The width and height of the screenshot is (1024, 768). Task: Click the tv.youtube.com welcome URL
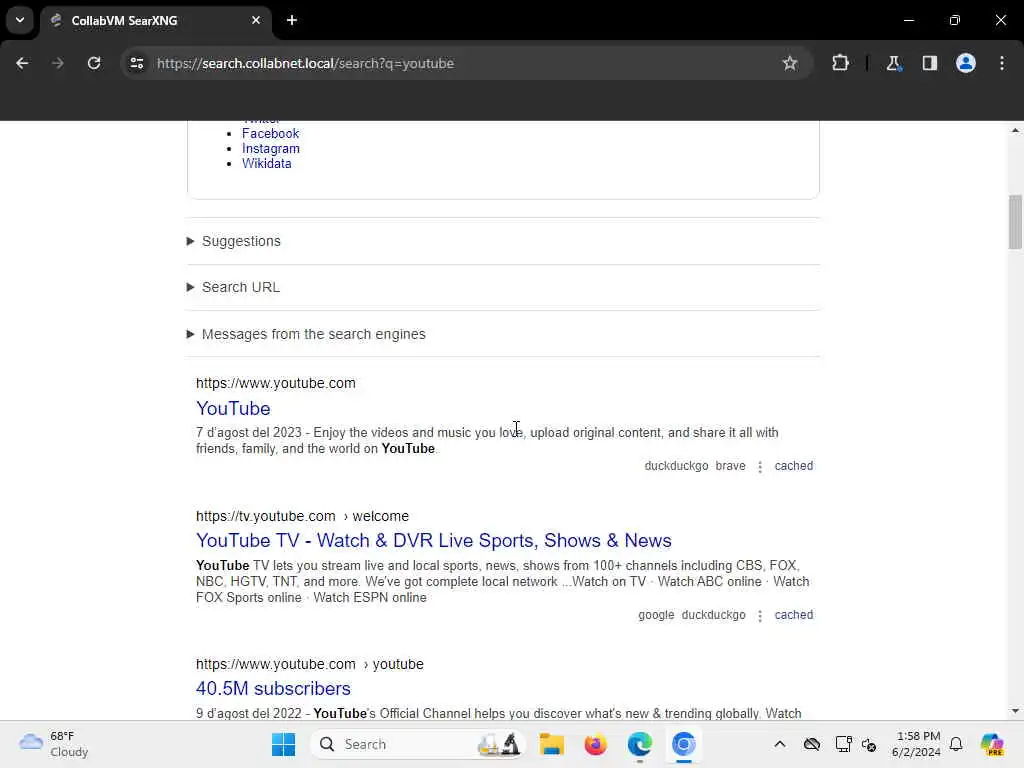[302, 516]
